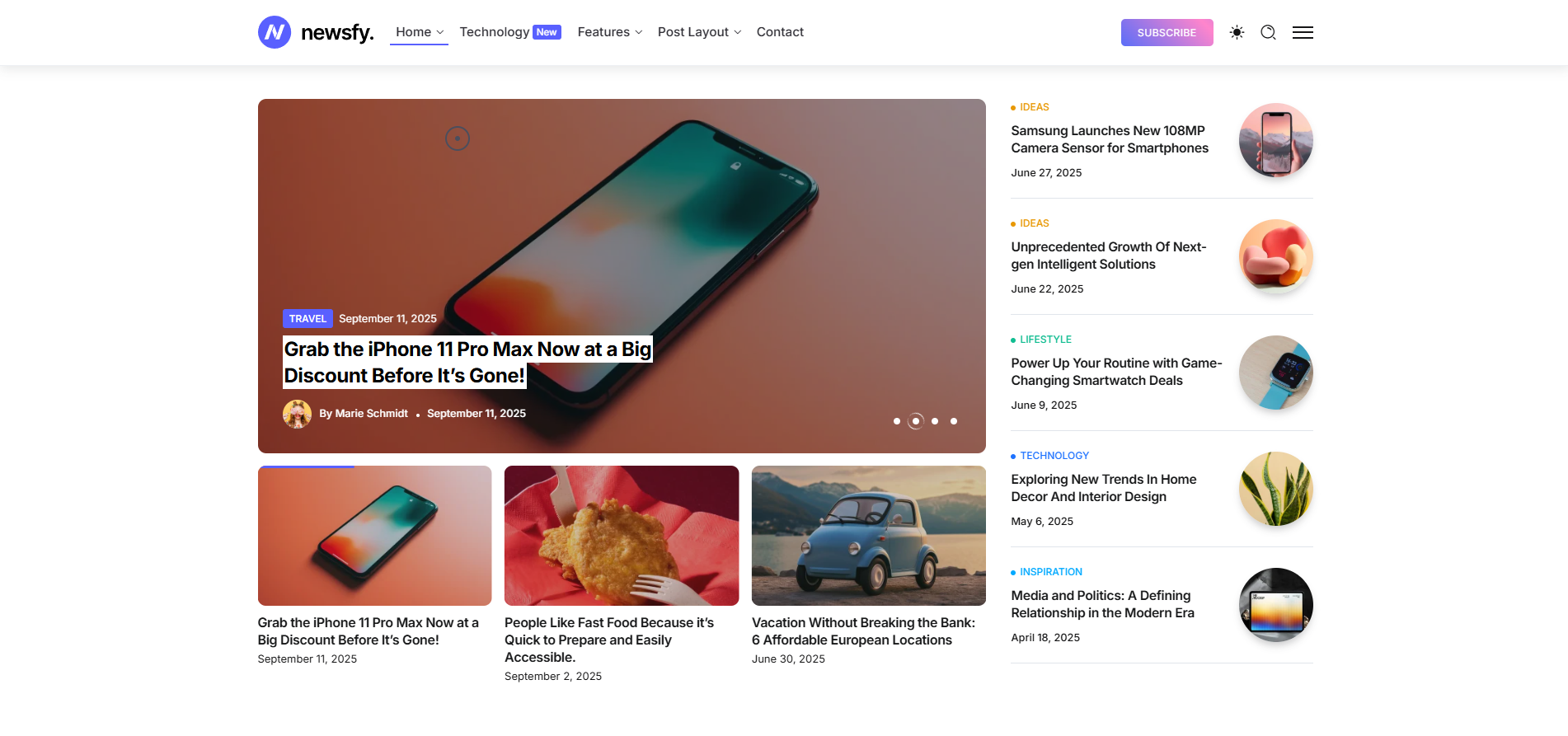Click the June 30, 2025 date text
Image resolution: width=1568 pixels, height=736 pixels.
pyautogui.click(x=788, y=659)
